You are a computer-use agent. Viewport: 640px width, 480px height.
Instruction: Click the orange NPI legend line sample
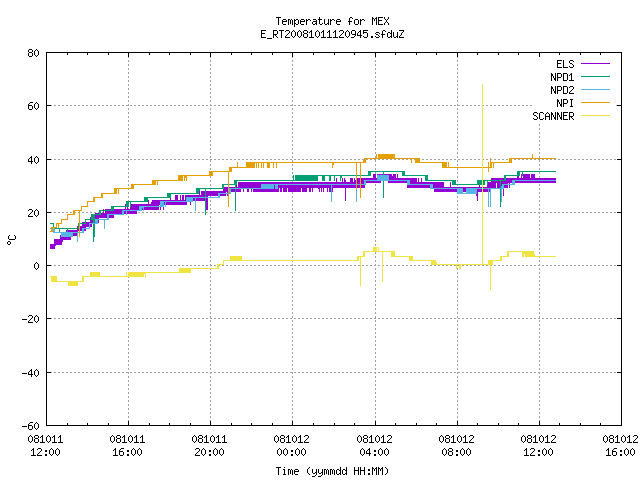pyautogui.click(x=595, y=103)
